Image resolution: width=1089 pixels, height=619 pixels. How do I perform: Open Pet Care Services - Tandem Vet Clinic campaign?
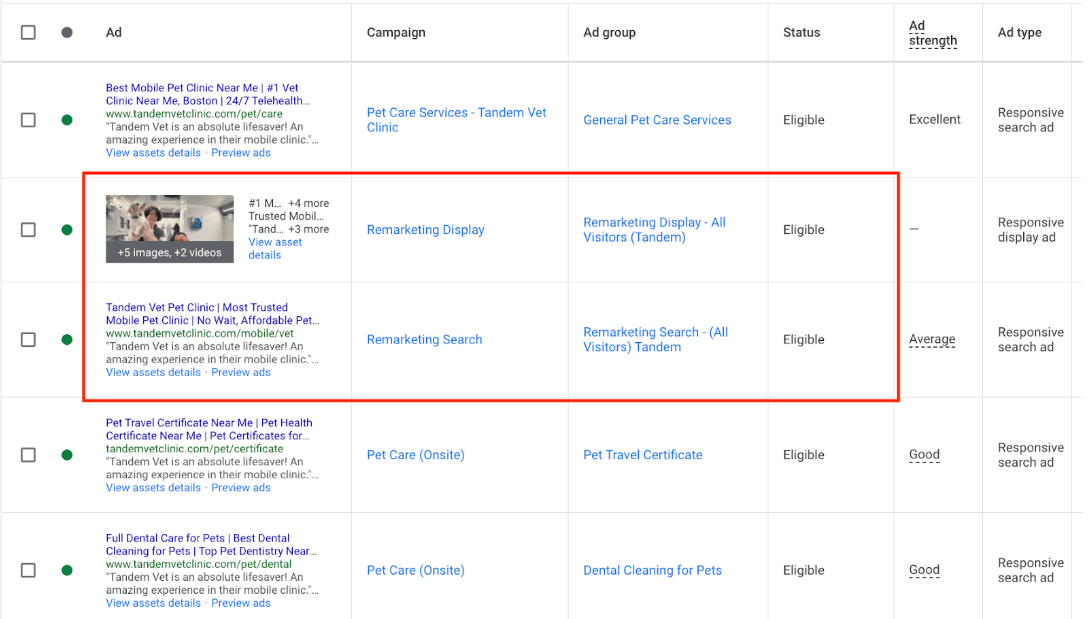456,120
